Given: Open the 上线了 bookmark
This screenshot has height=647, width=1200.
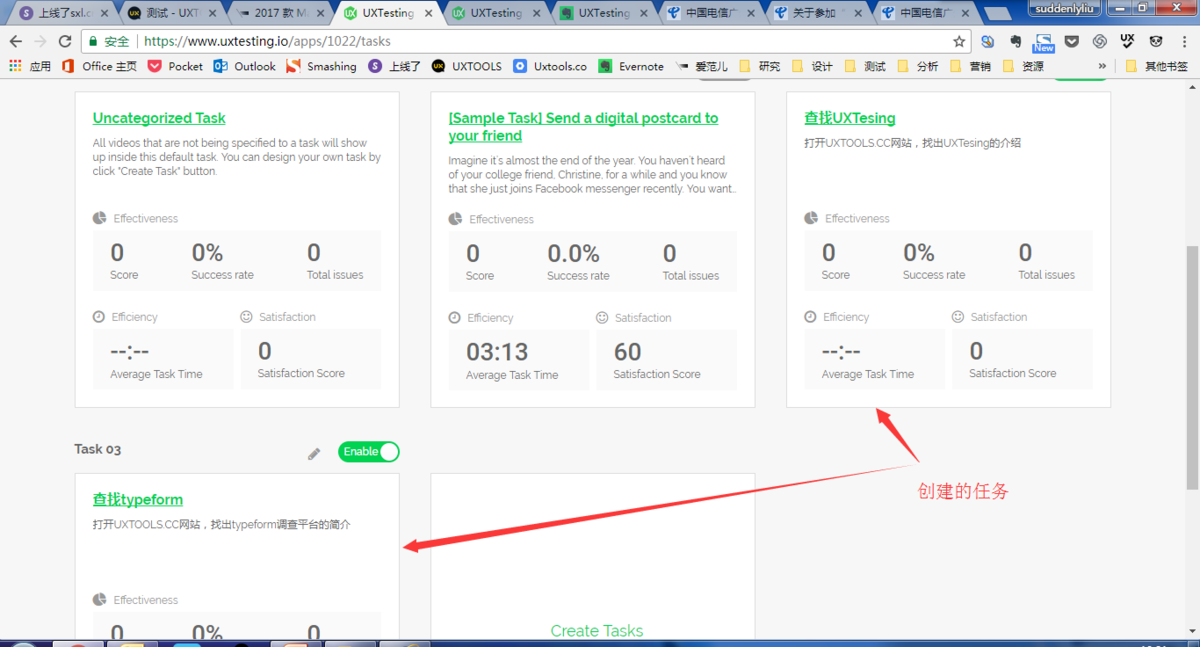Looking at the screenshot, I should coord(394,66).
